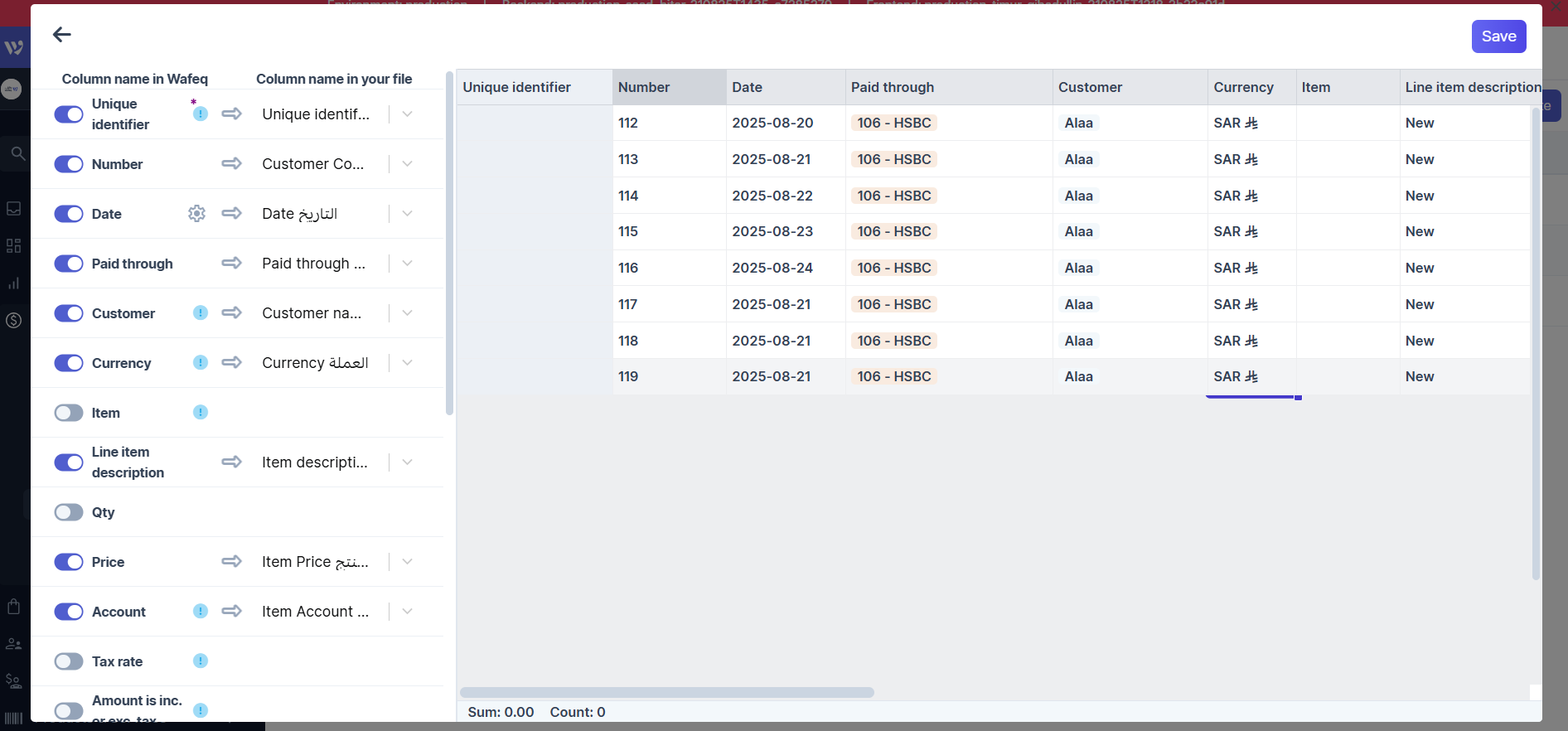
Task: Click the Save button
Action: tap(1498, 36)
